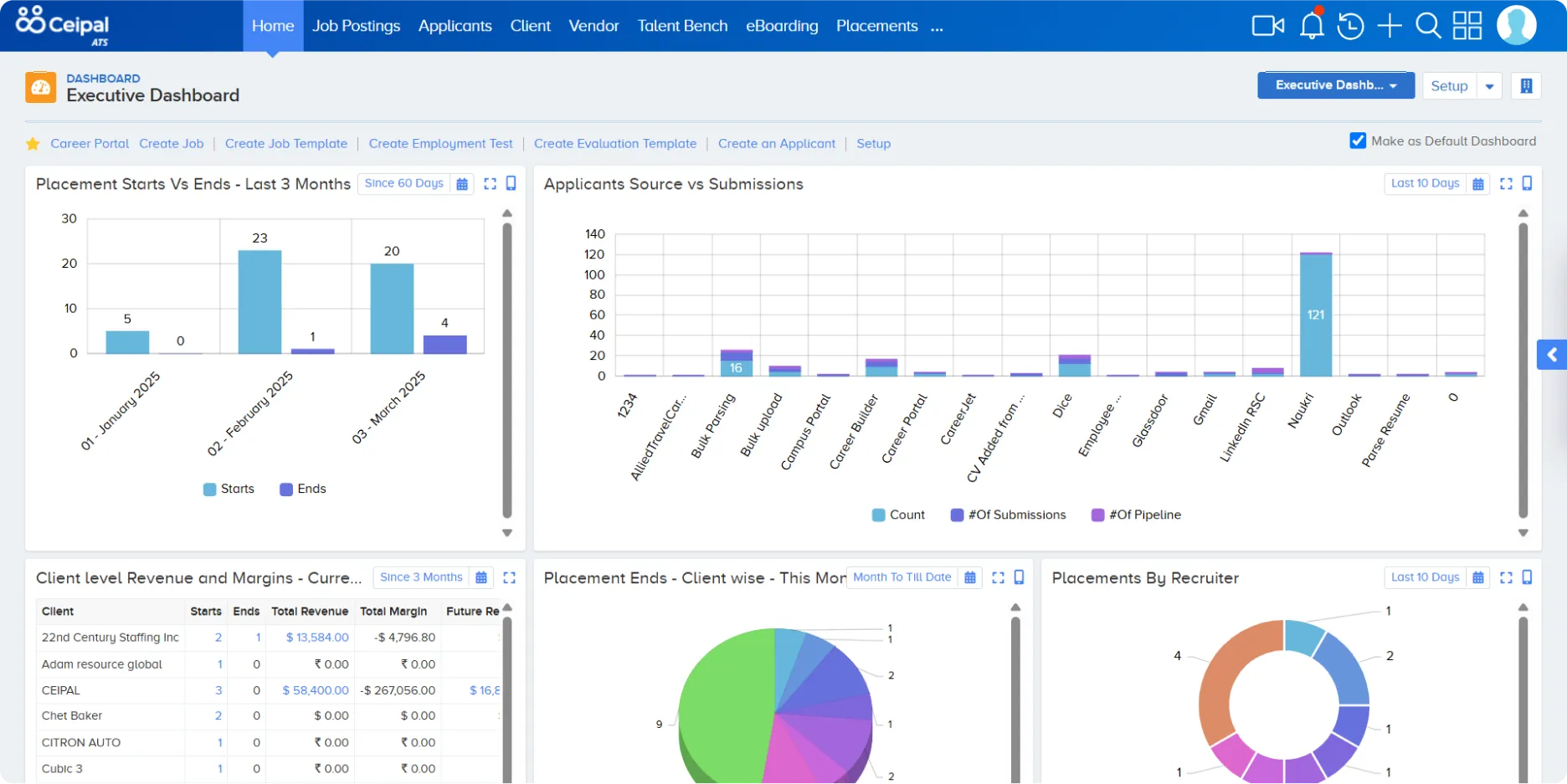The height and width of the screenshot is (784, 1567).
Task: Open calendar icon in Placement Ends Client wise
Action: click(x=970, y=577)
